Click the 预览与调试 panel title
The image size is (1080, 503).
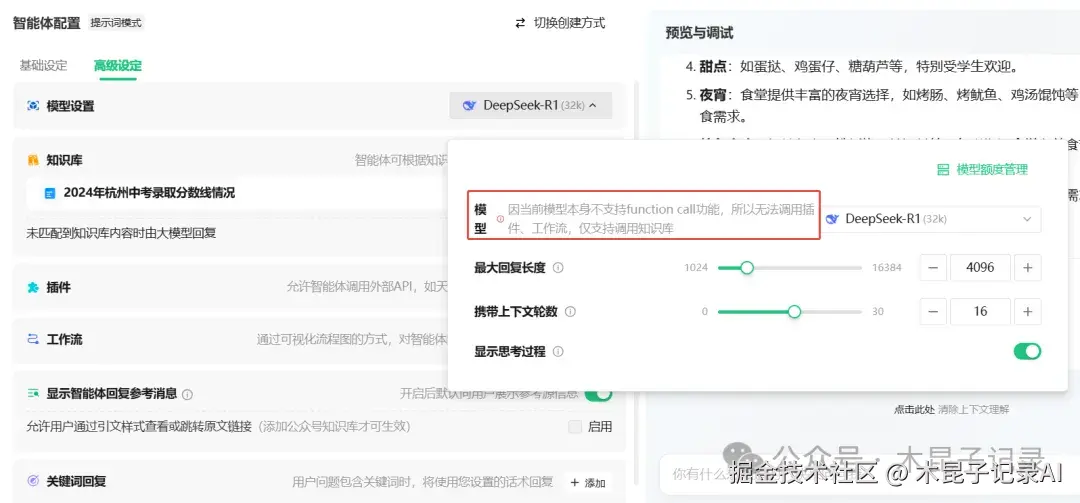[699, 32]
